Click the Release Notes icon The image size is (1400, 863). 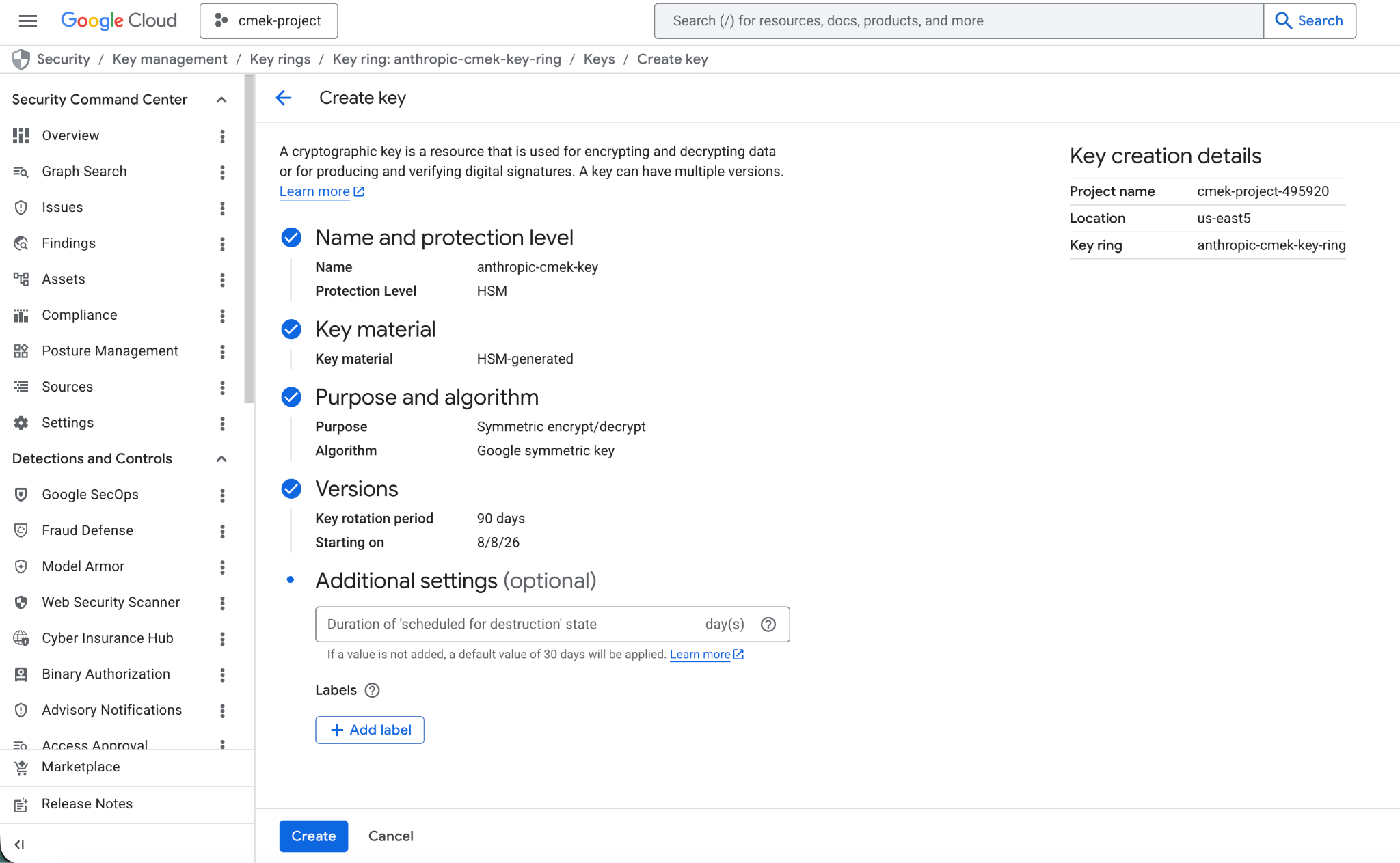(x=21, y=804)
